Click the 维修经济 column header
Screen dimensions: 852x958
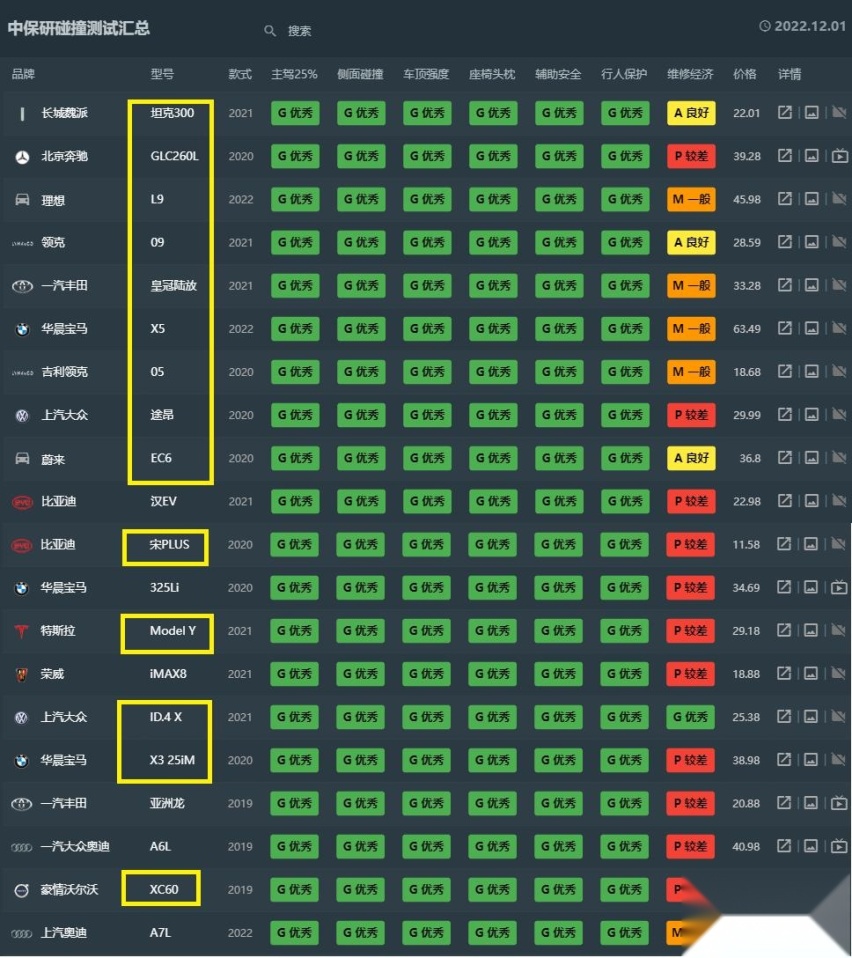[x=690, y=74]
